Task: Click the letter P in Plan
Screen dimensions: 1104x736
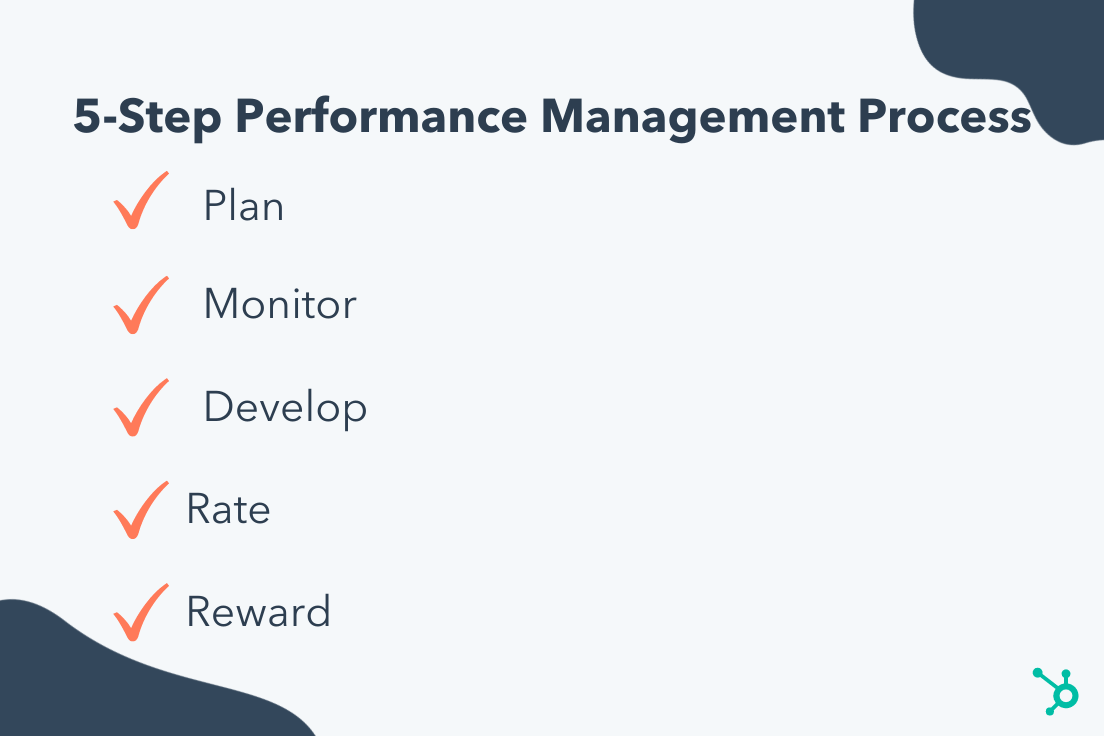Action: point(214,206)
